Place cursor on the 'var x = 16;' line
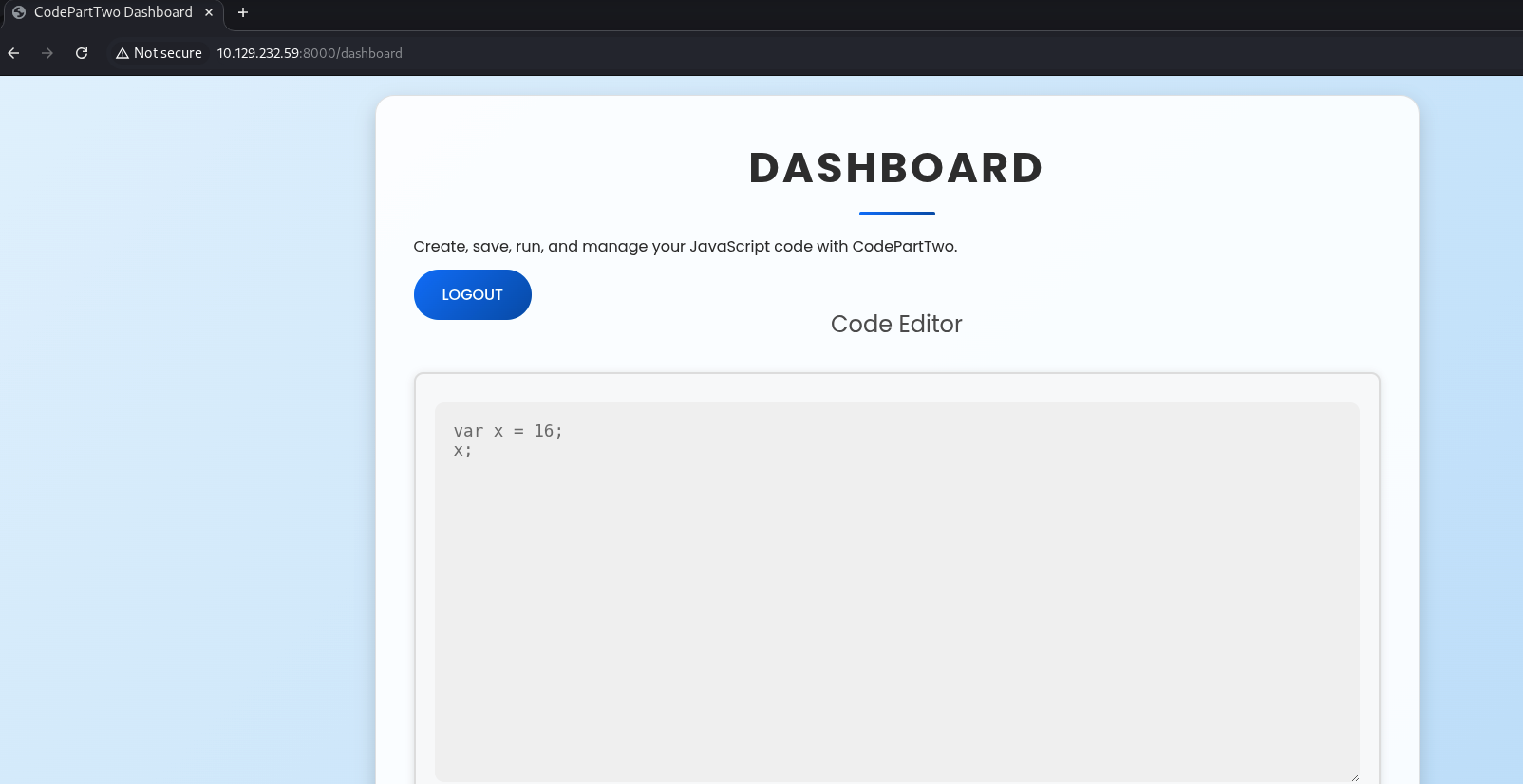Viewport: 1523px width, 784px height. [x=508, y=431]
